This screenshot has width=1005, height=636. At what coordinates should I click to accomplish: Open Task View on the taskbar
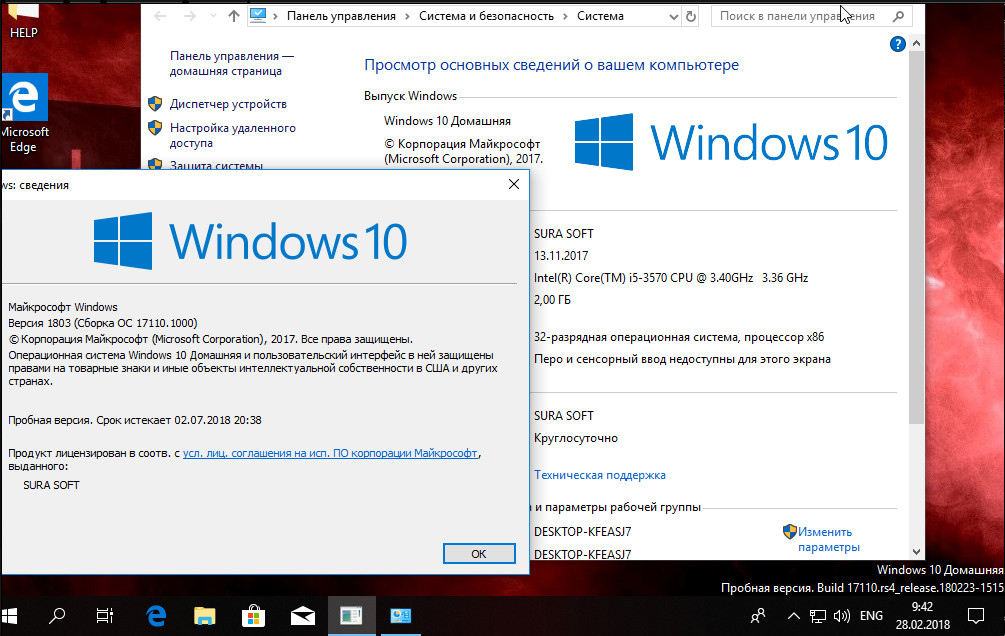(x=104, y=616)
